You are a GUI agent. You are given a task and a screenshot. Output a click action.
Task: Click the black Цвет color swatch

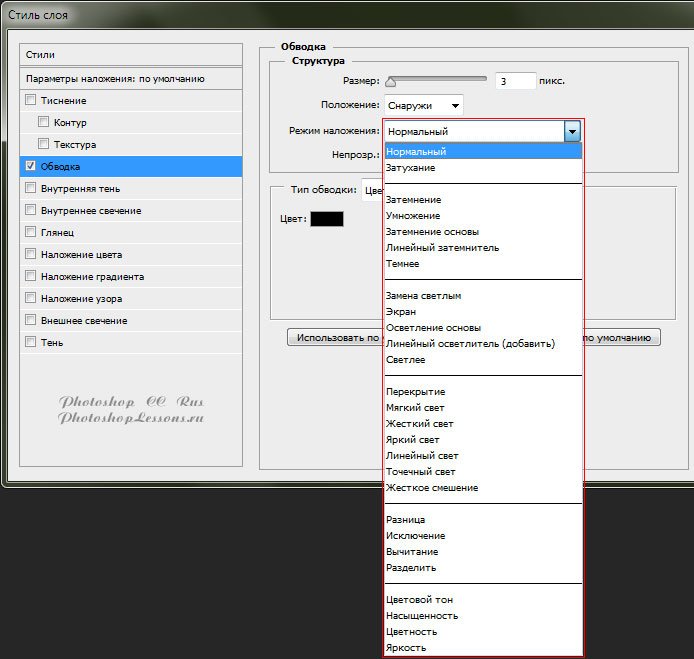point(327,219)
